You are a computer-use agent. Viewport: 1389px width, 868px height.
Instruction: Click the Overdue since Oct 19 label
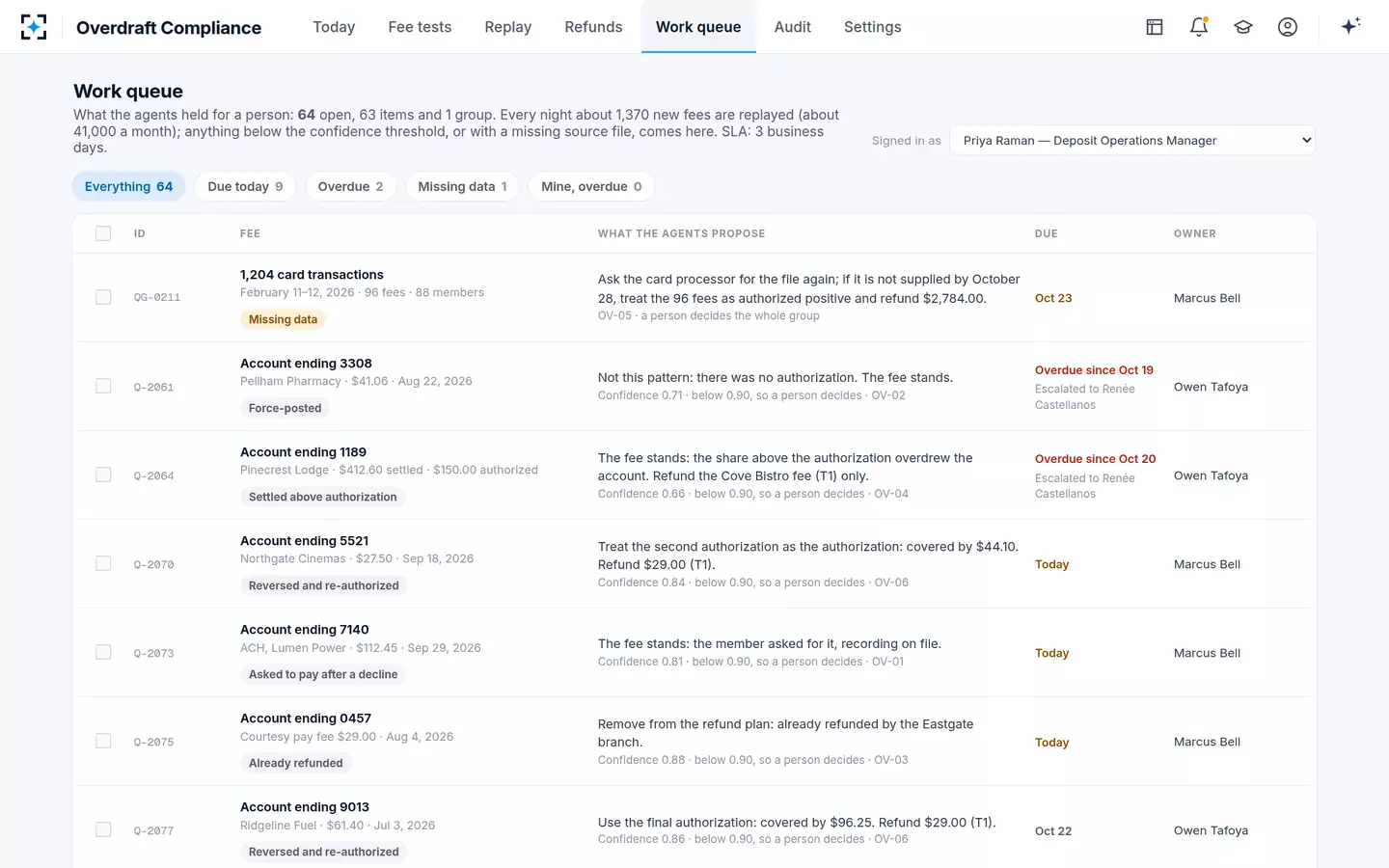click(1094, 370)
